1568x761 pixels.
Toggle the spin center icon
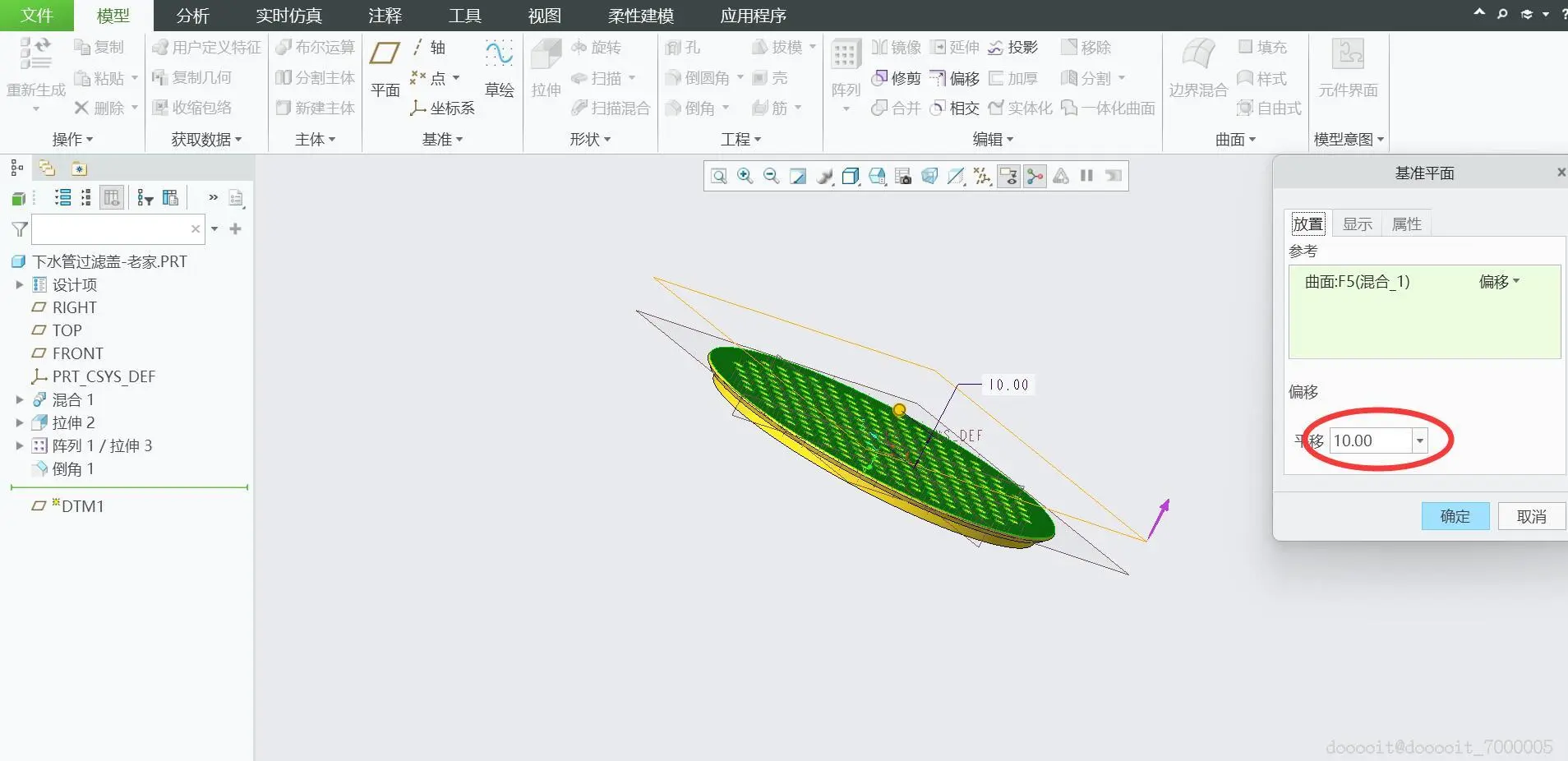1035,176
